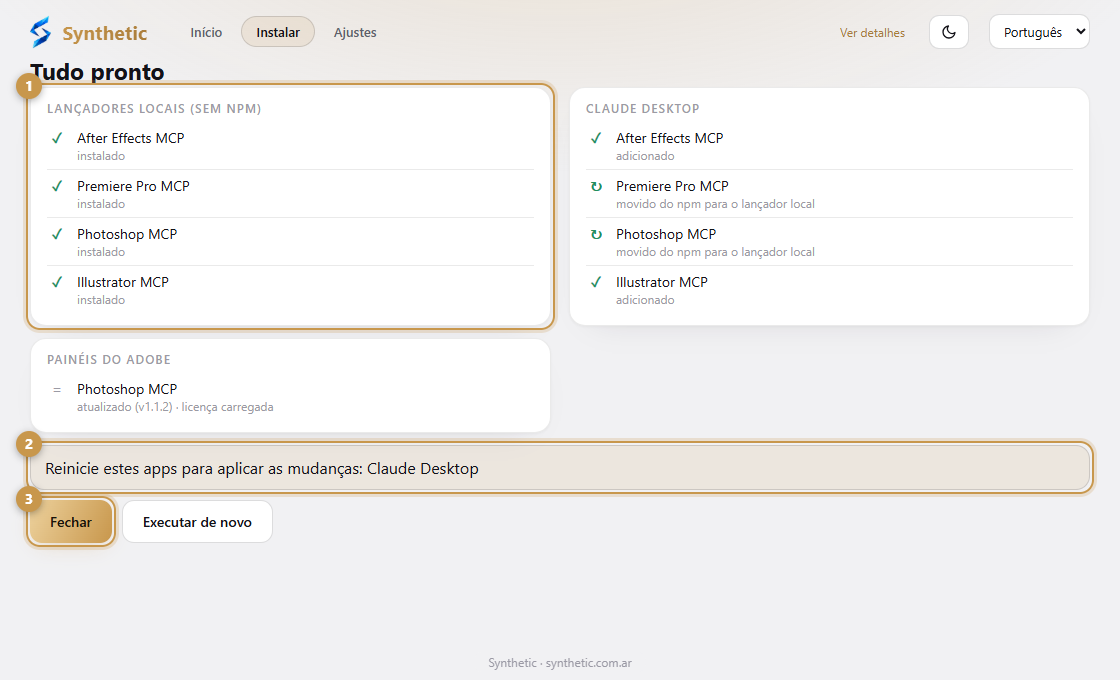Click "instalado" status below Illustrator MCP
Viewport: 1120px width, 680px height.
pos(101,300)
